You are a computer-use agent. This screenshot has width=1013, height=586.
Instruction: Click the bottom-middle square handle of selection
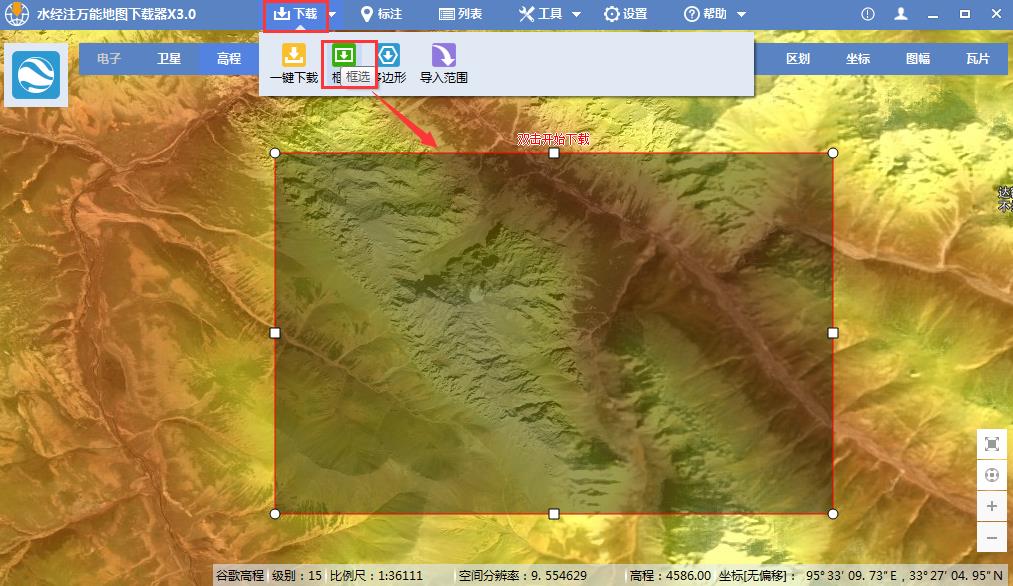tap(554, 514)
